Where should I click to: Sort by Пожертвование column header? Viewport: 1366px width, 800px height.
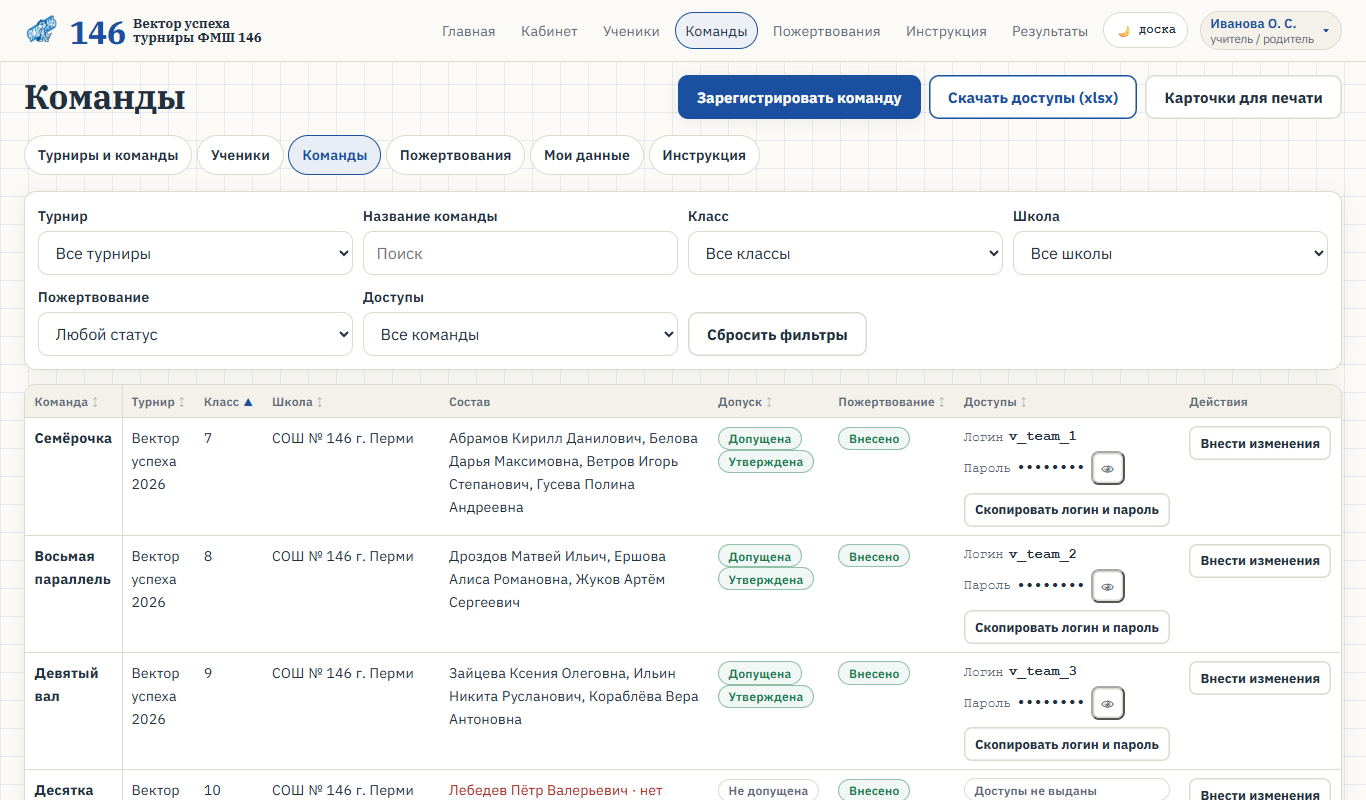click(892, 402)
